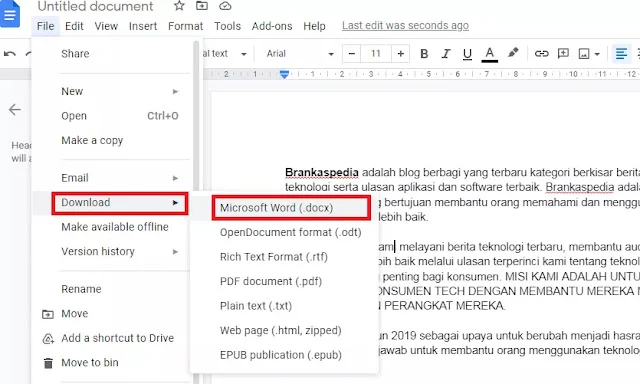Expand the Version history submenu

112,251
